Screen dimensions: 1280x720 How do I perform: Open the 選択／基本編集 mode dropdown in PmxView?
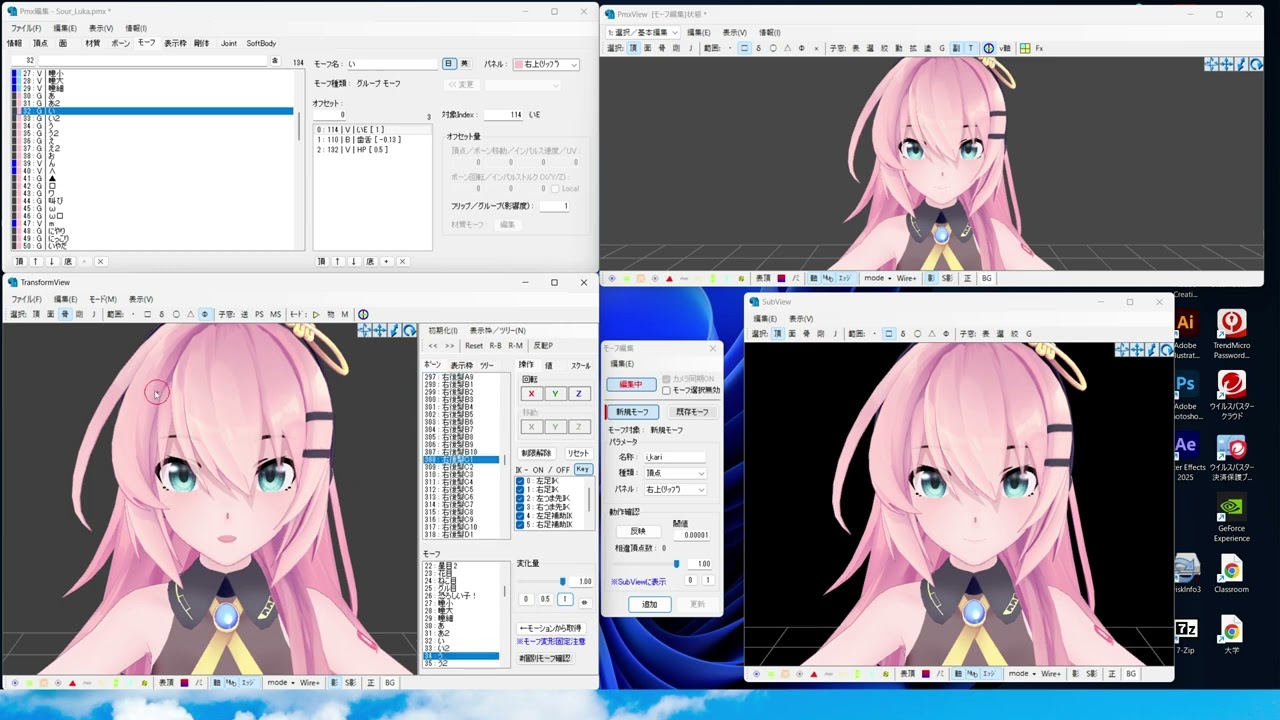(x=643, y=32)
